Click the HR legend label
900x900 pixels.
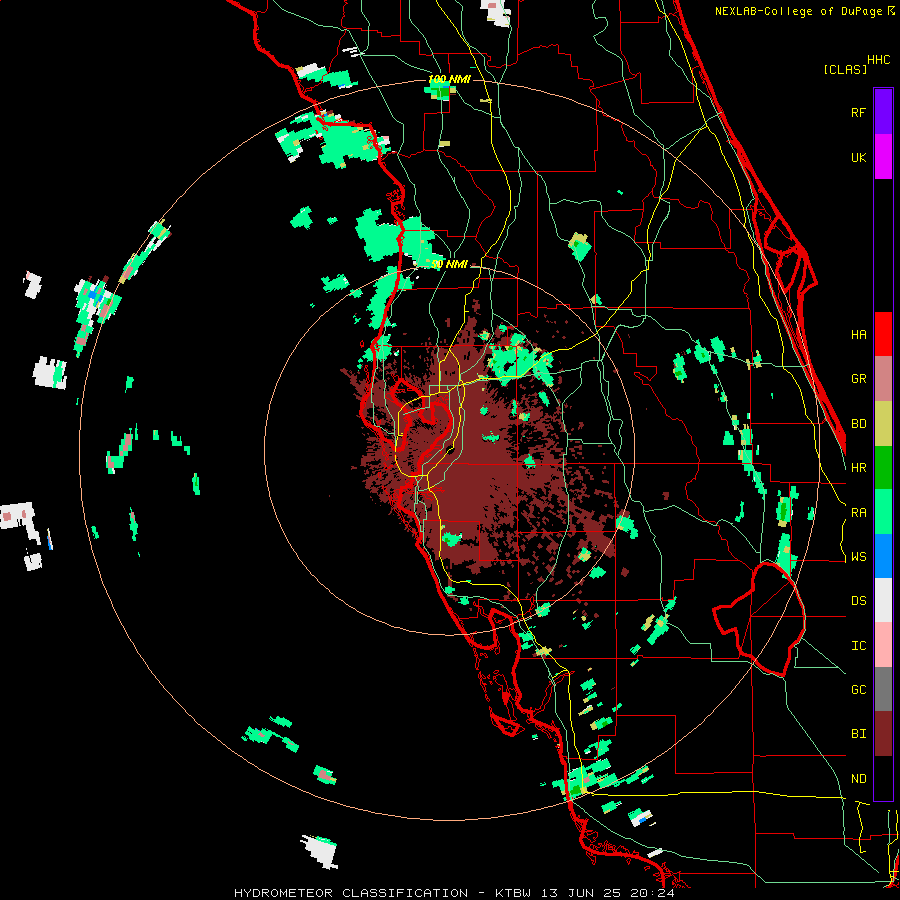tap(858, 468)
